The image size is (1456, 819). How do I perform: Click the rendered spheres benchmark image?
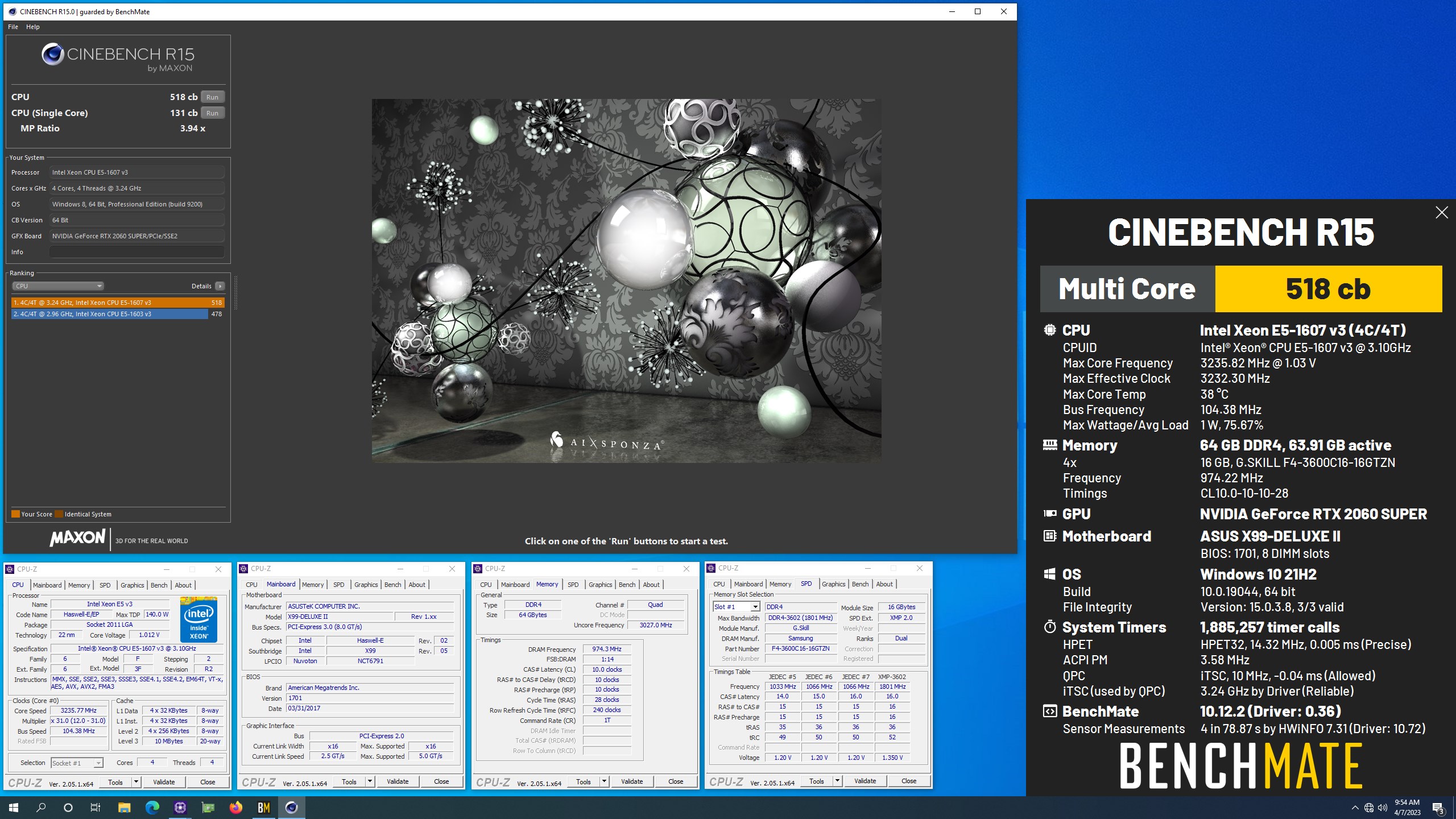[x=626, y=280]
